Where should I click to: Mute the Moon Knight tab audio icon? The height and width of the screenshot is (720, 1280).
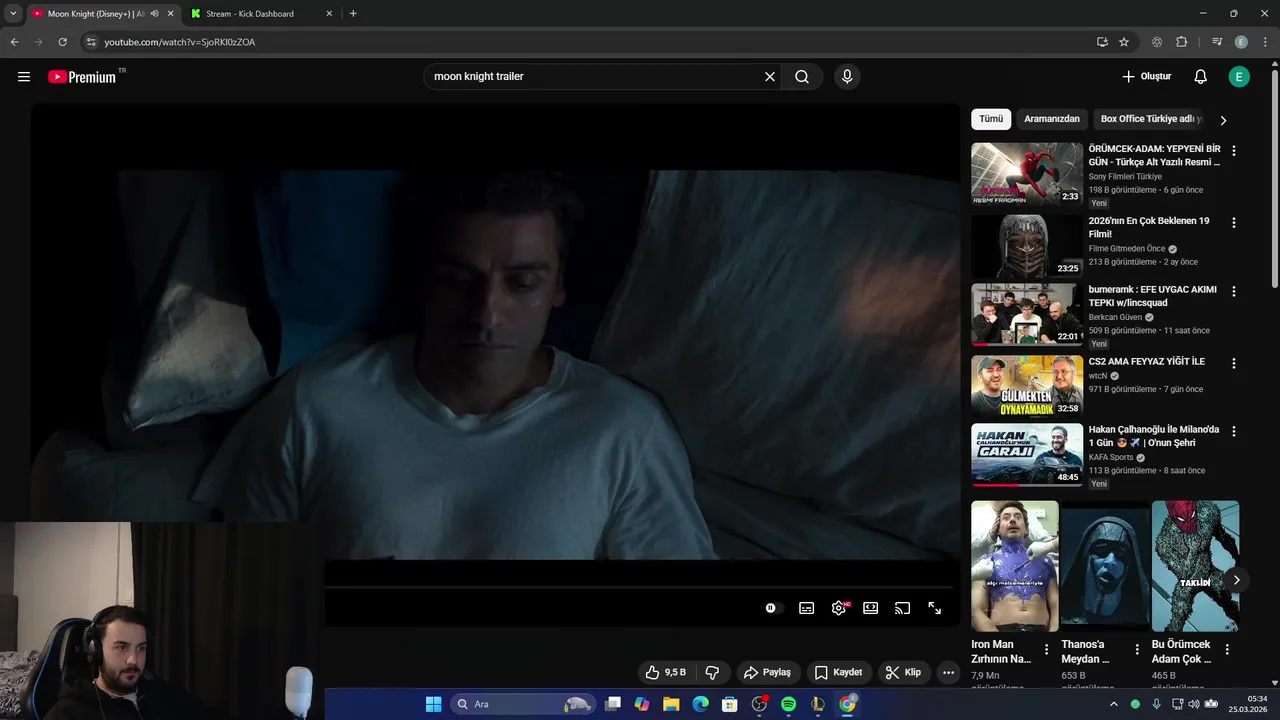[x=155, y=14]
